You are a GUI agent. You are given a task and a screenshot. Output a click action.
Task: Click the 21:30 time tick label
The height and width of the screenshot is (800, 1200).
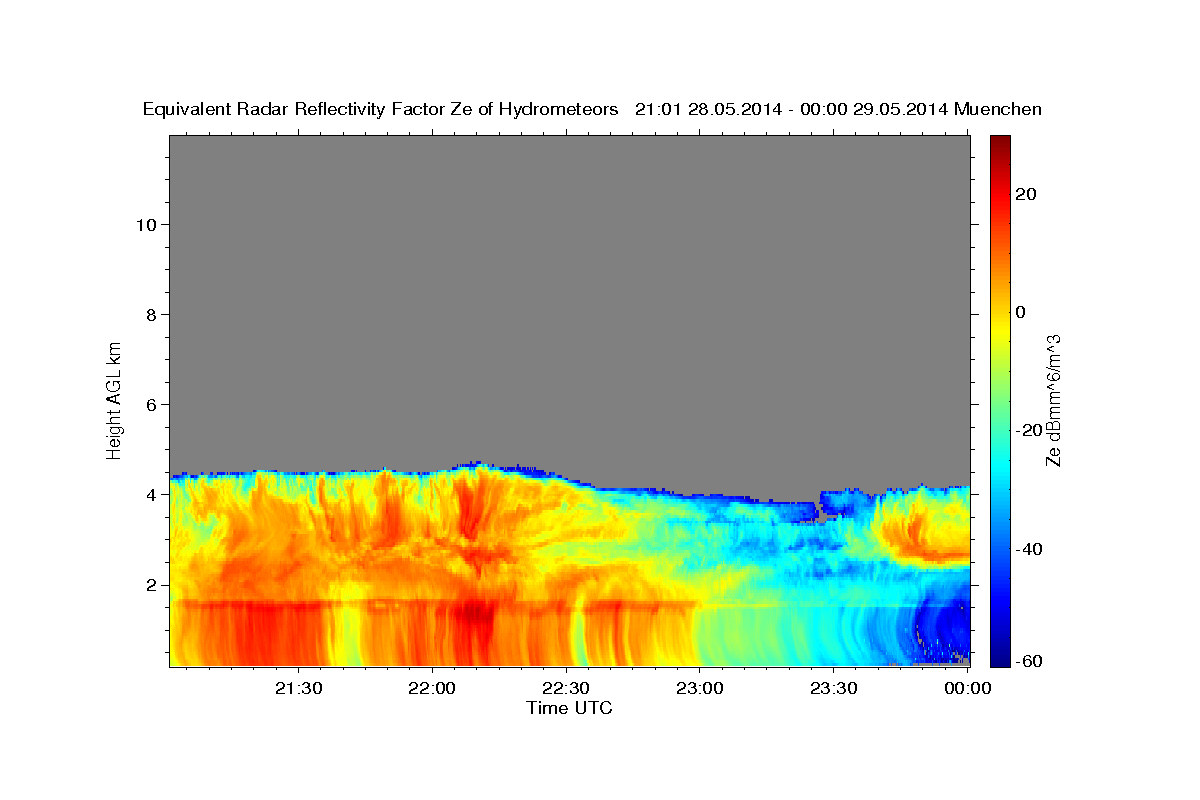point(299,688)
